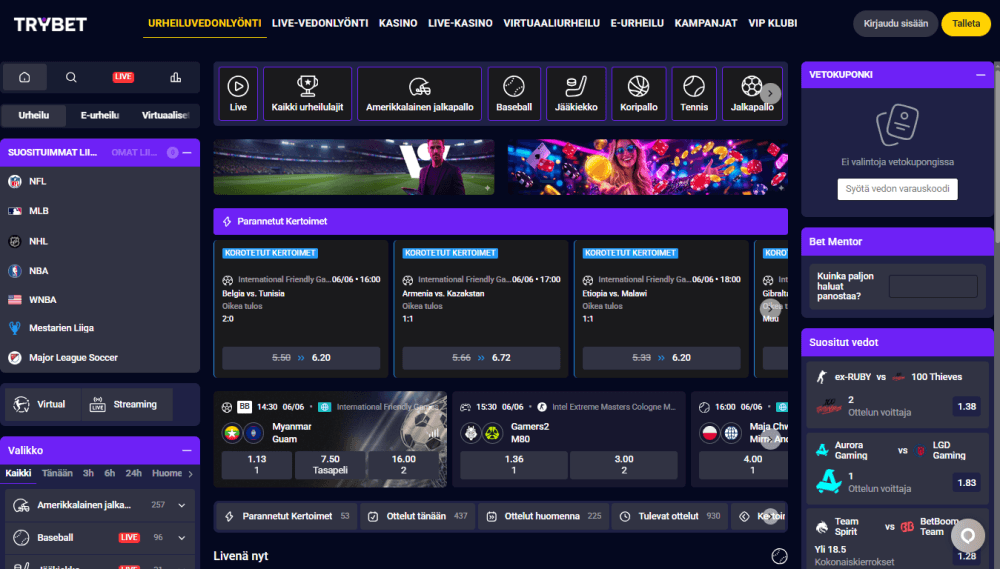
Task: Add ex-RUBY vs 100 Thieves 1.38 bet
Action: tap(967, 406)
